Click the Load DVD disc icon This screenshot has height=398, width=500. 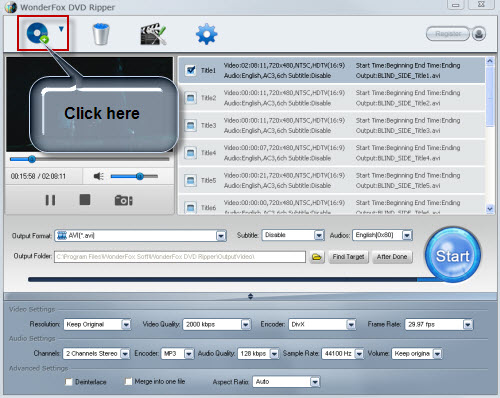37,33
